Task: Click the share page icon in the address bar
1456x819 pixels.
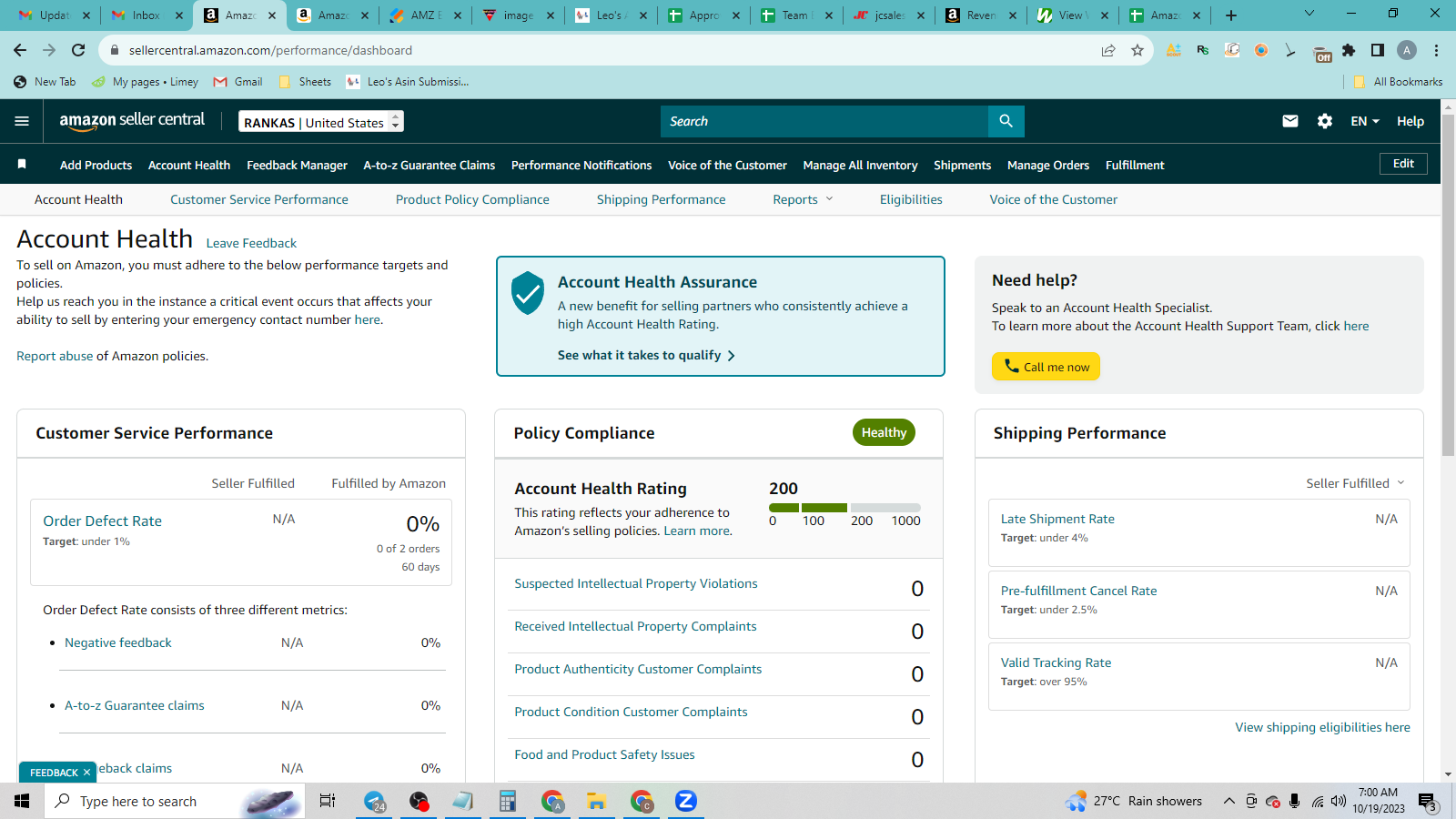Action: 1108,50
